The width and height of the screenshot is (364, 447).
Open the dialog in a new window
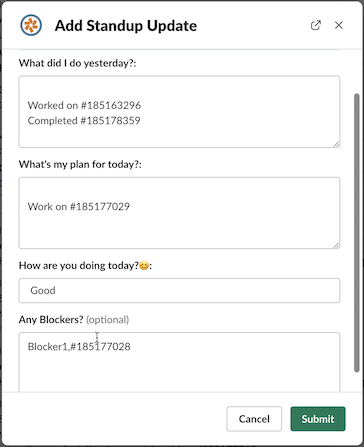point(315,25)
